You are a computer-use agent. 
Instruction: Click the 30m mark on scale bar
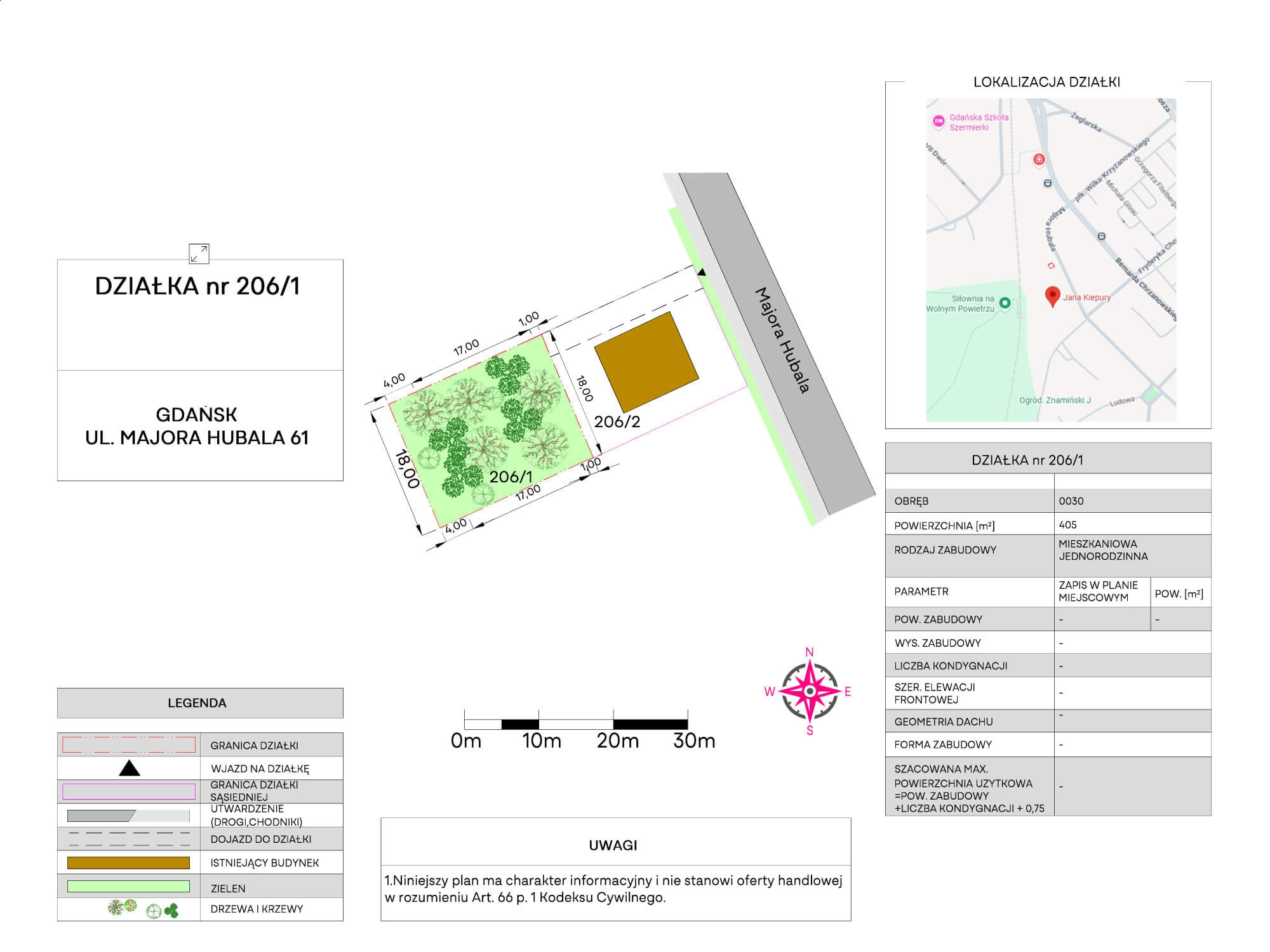pyautogui.click(x=693, y=741)
